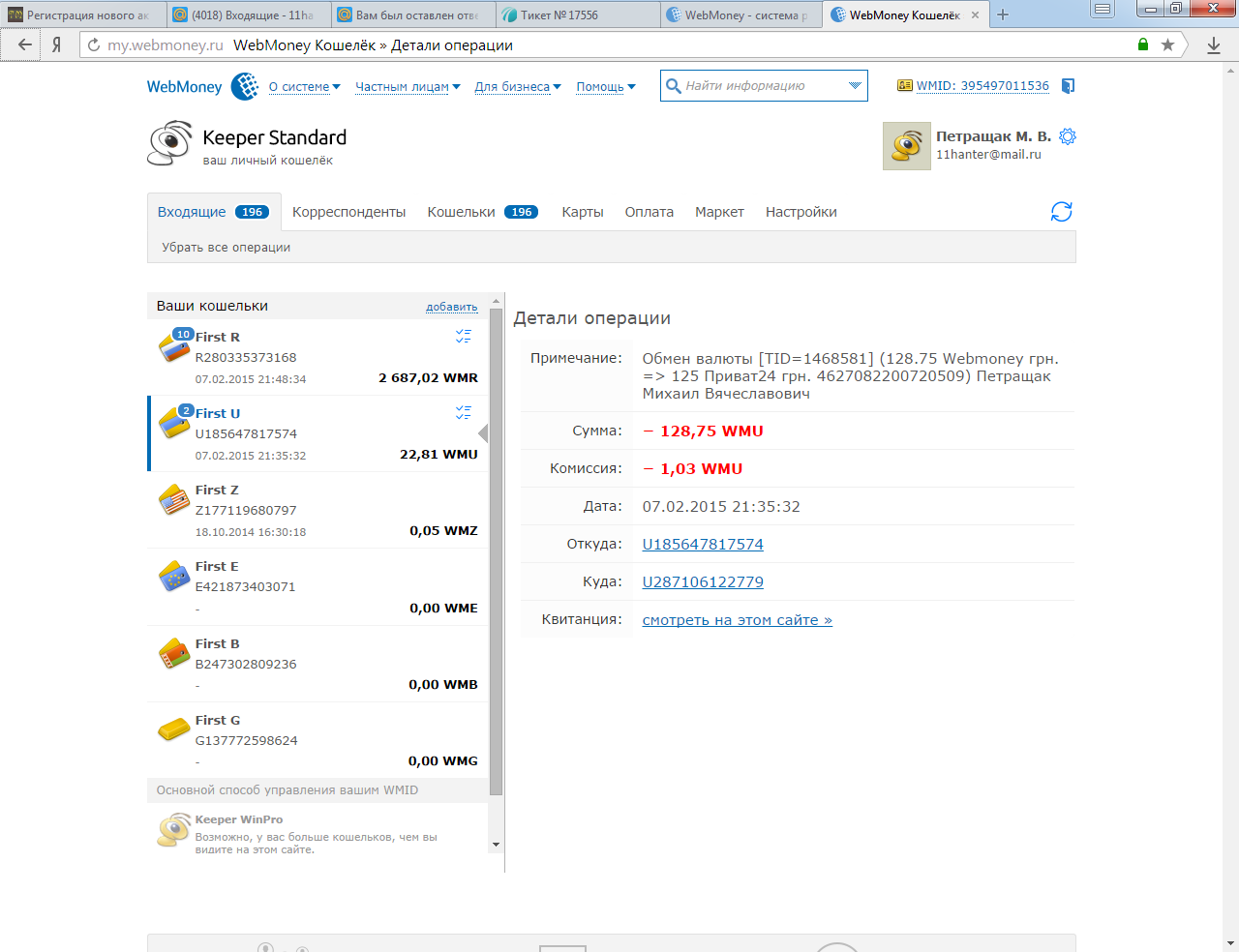Click 'смотреть на этом сайте »' receipt link

pos(738,620)
